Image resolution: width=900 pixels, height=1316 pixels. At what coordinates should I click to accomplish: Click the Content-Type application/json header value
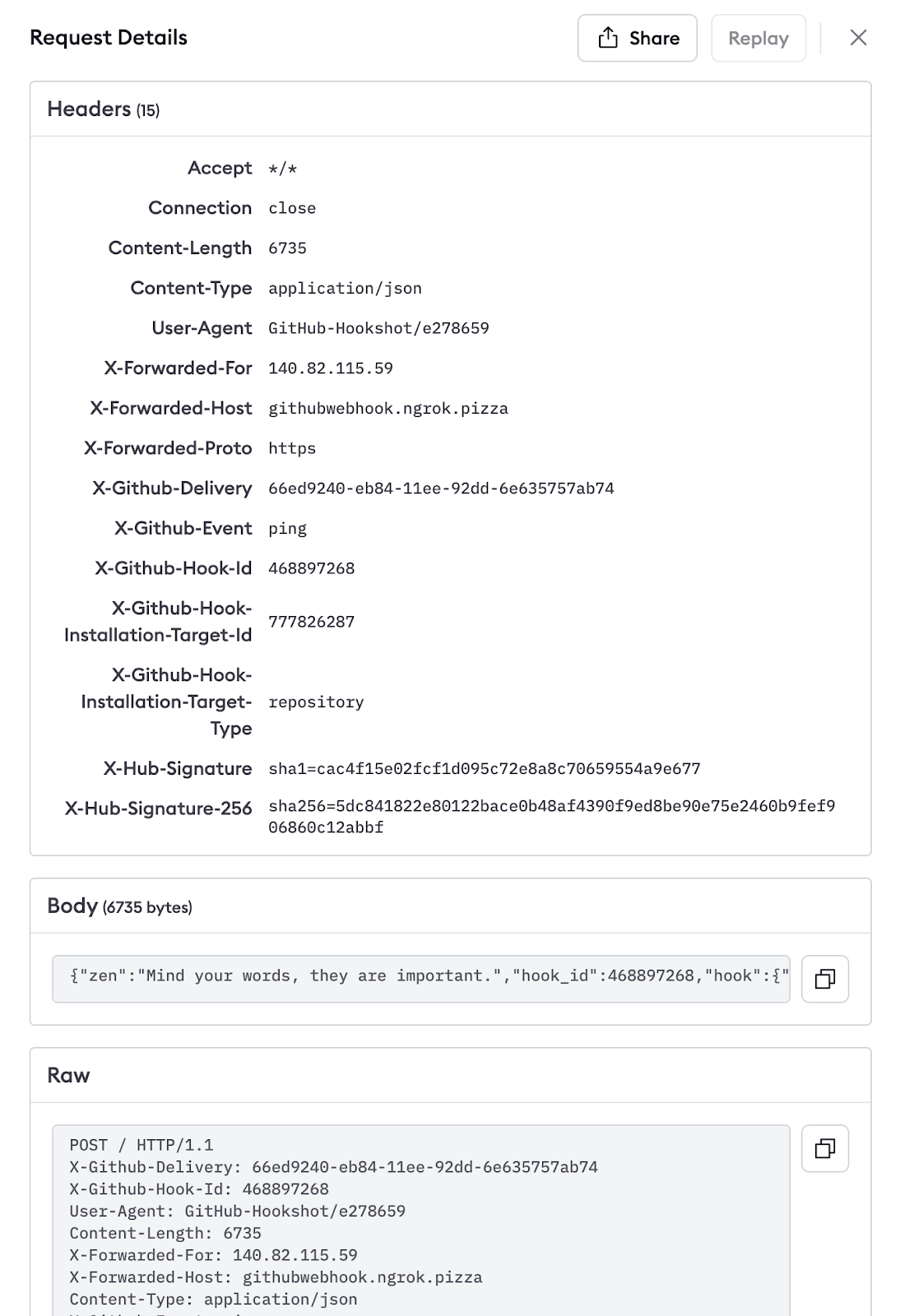(345, 289)
